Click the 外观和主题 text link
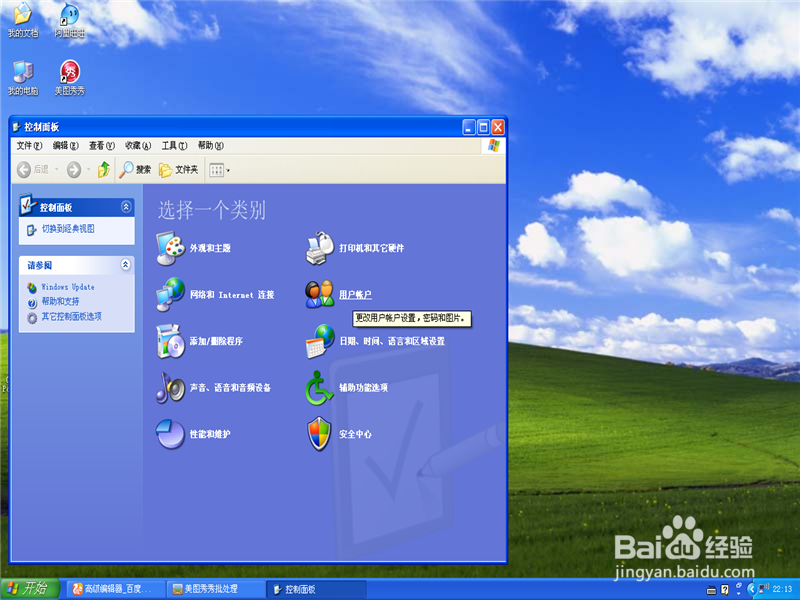800x600 pixels. 210,248
